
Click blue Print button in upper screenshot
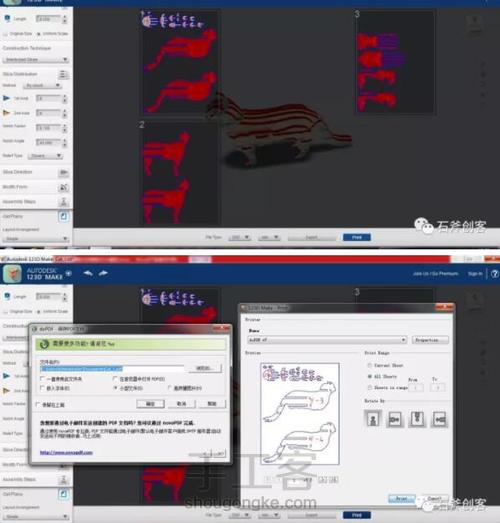(x=357, y=237)
